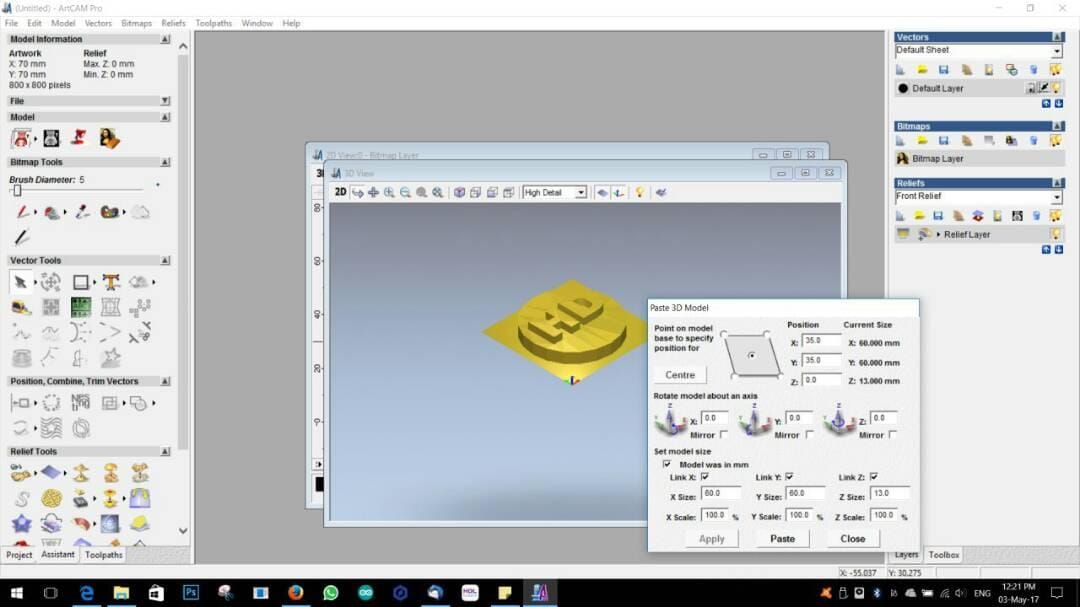Click the Z Size input field

[889, 494]
